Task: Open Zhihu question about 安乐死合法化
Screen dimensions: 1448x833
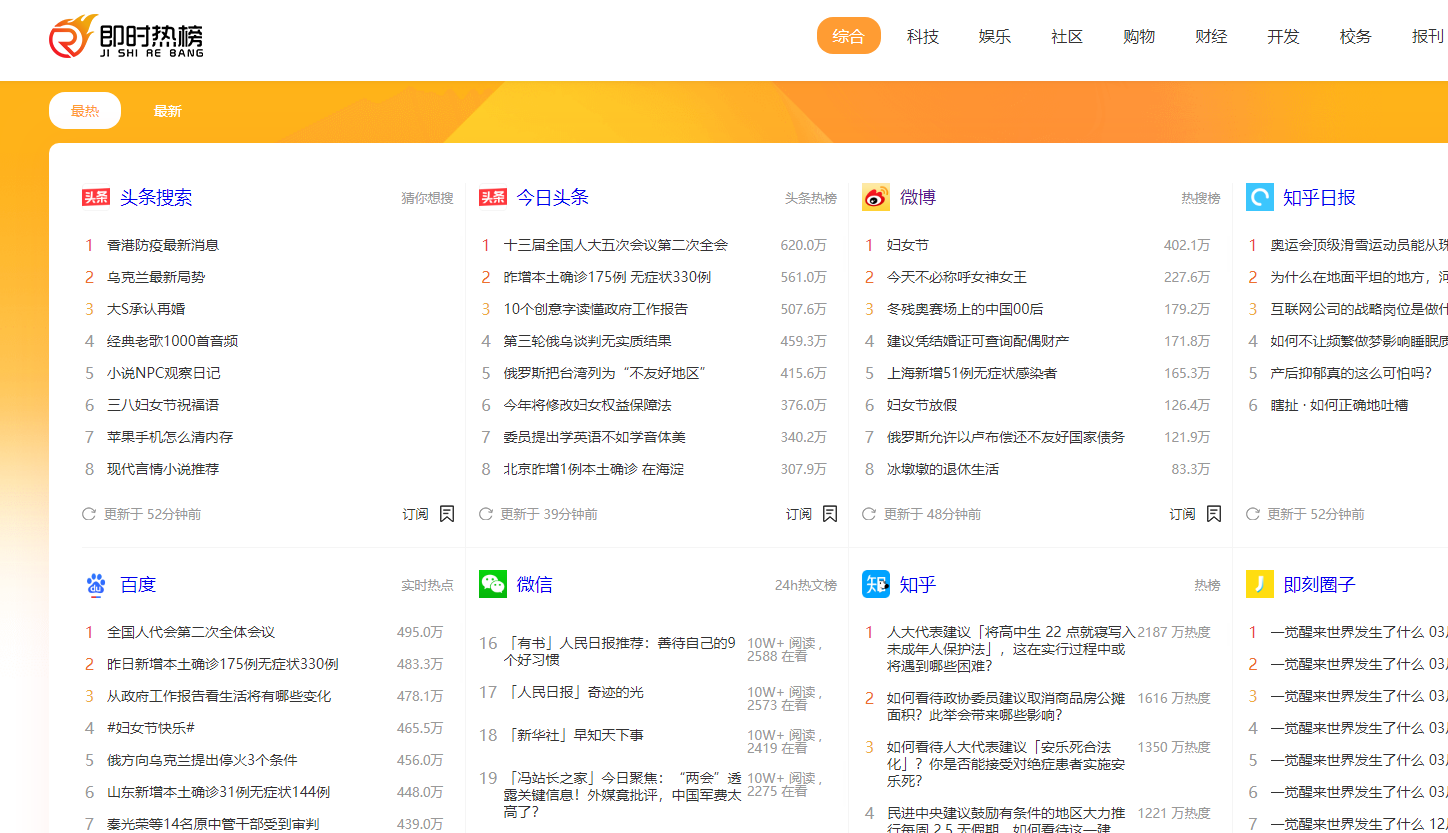Action: coord(1006,764)
